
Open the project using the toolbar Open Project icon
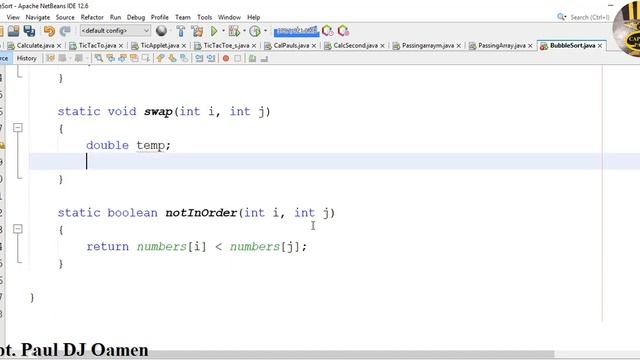(13, 31)
